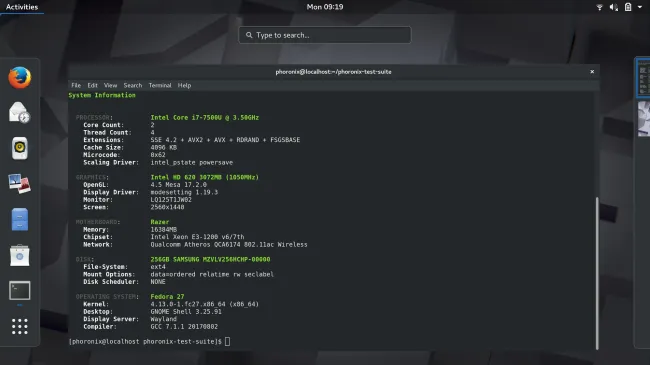The height and width of the screenshot is (365, 650).
Task: Select the second workspace thumbnail
Action: click(x=644, y=119)
